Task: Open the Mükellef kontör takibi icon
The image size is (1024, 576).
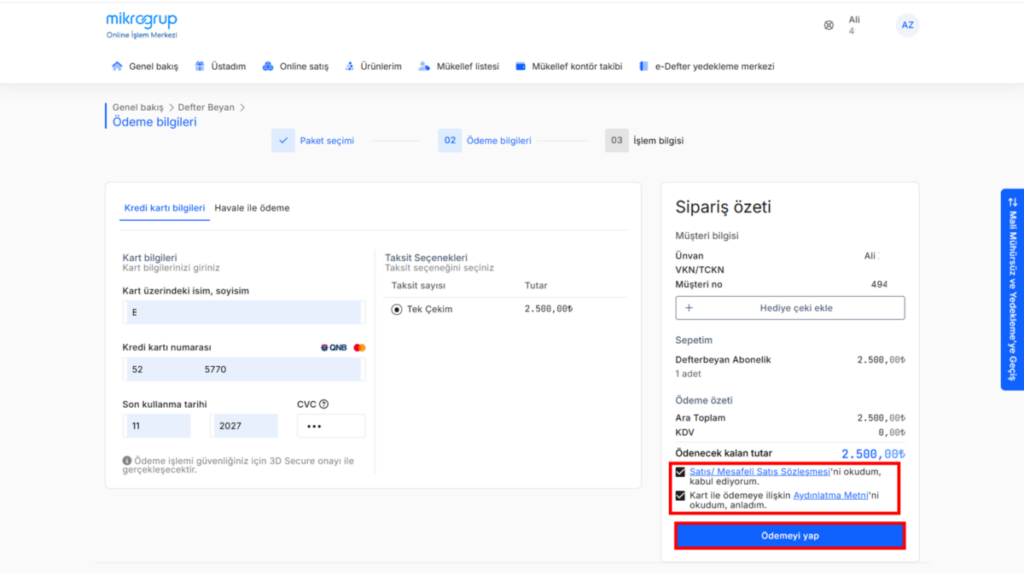Action: point(520,66)
